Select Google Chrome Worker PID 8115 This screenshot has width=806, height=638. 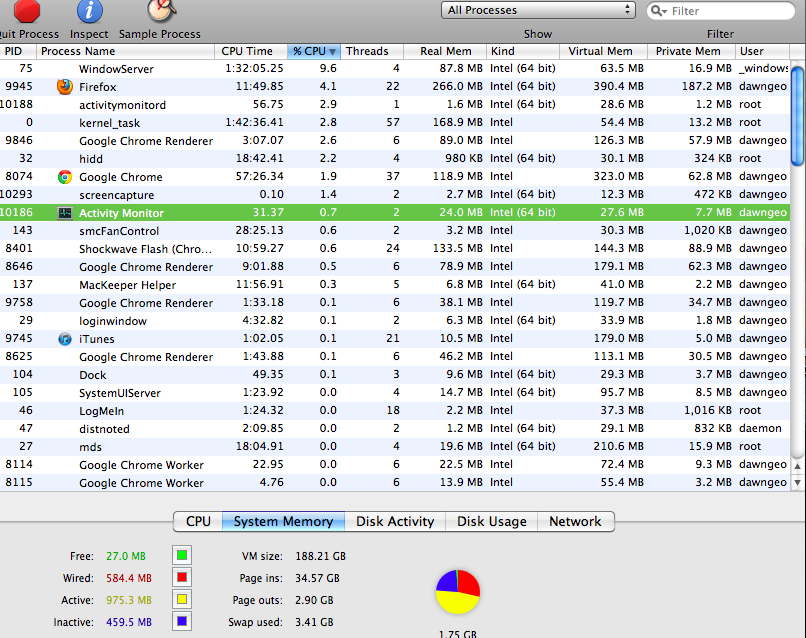pyautogui.click(x=395, y=482)
